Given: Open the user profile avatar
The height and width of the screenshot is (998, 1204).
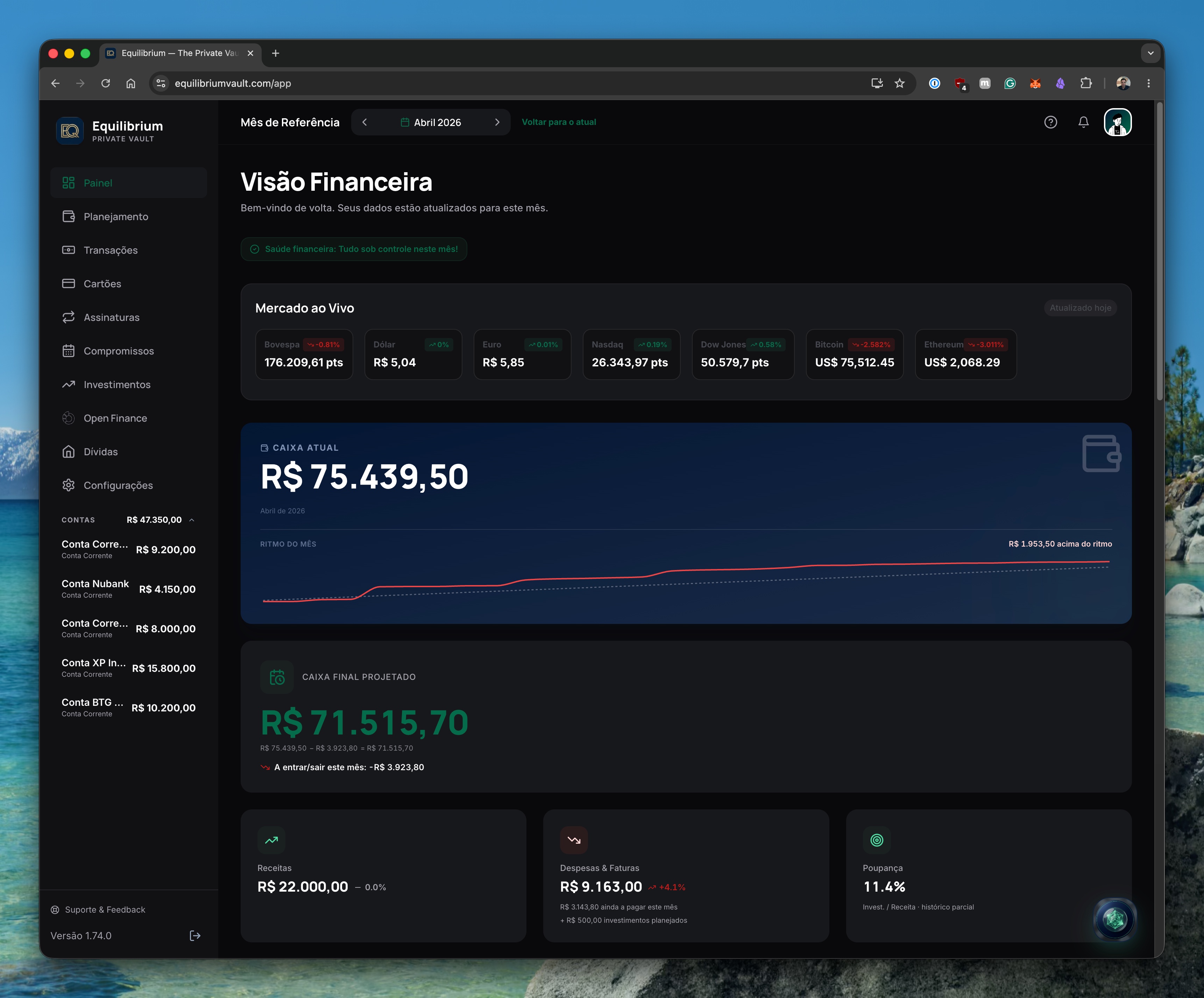Looking at the screenshot, I should click(x=1118, y=122).
